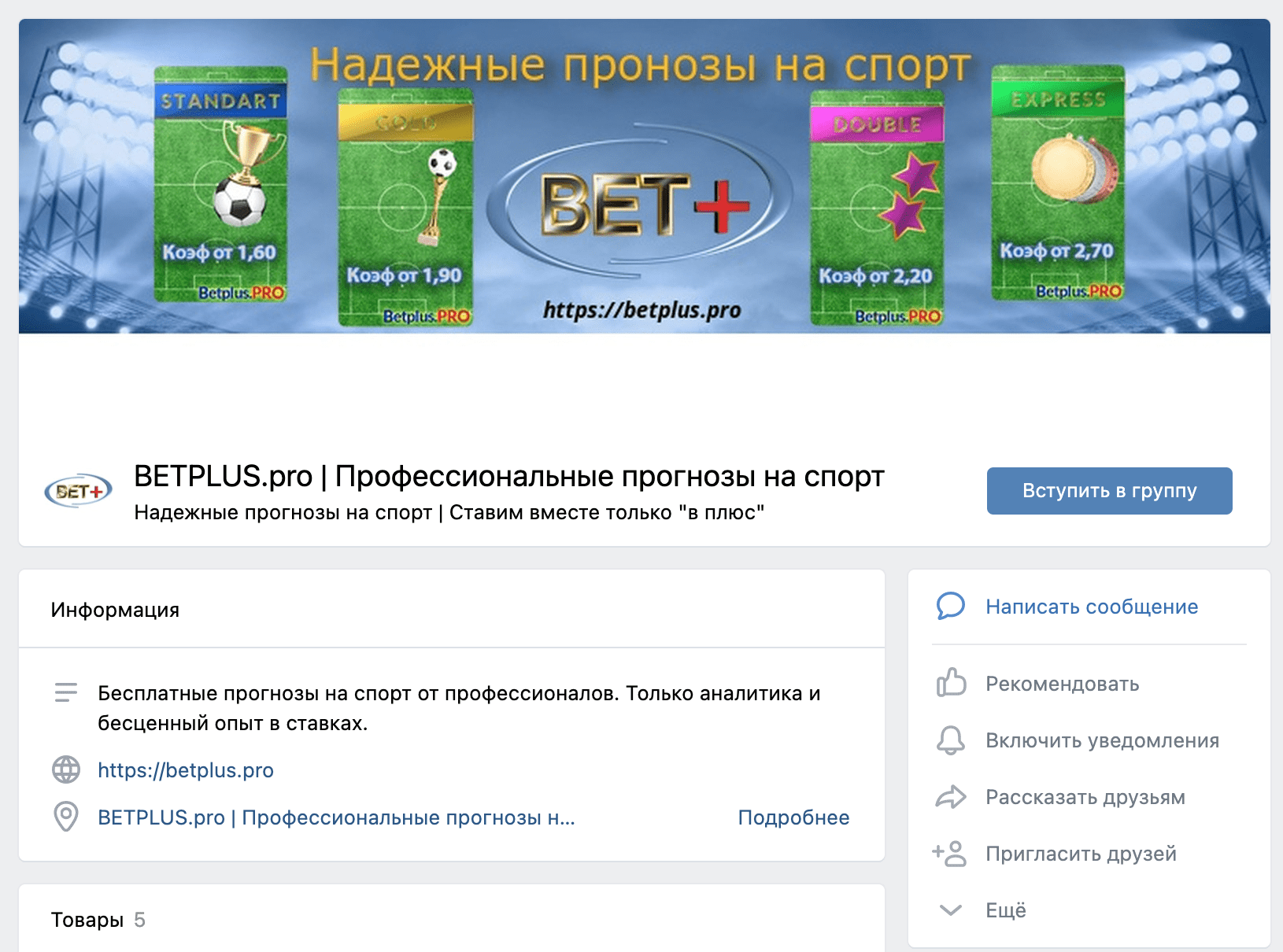The width and height of the screenshot is (1283, 952).
Task: Open Написать сообщение
Action: tap(1092, 607)
